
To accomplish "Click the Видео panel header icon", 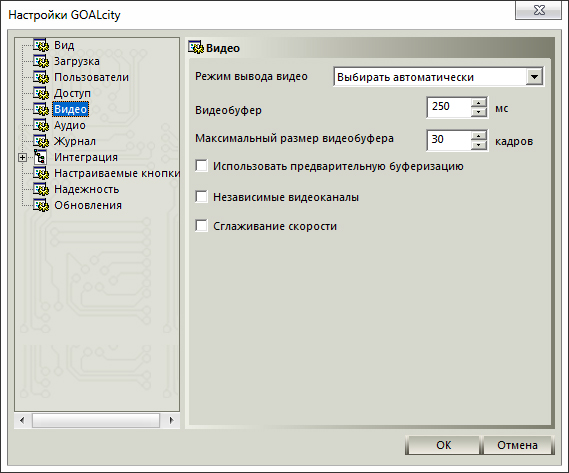I will point(196,48).
